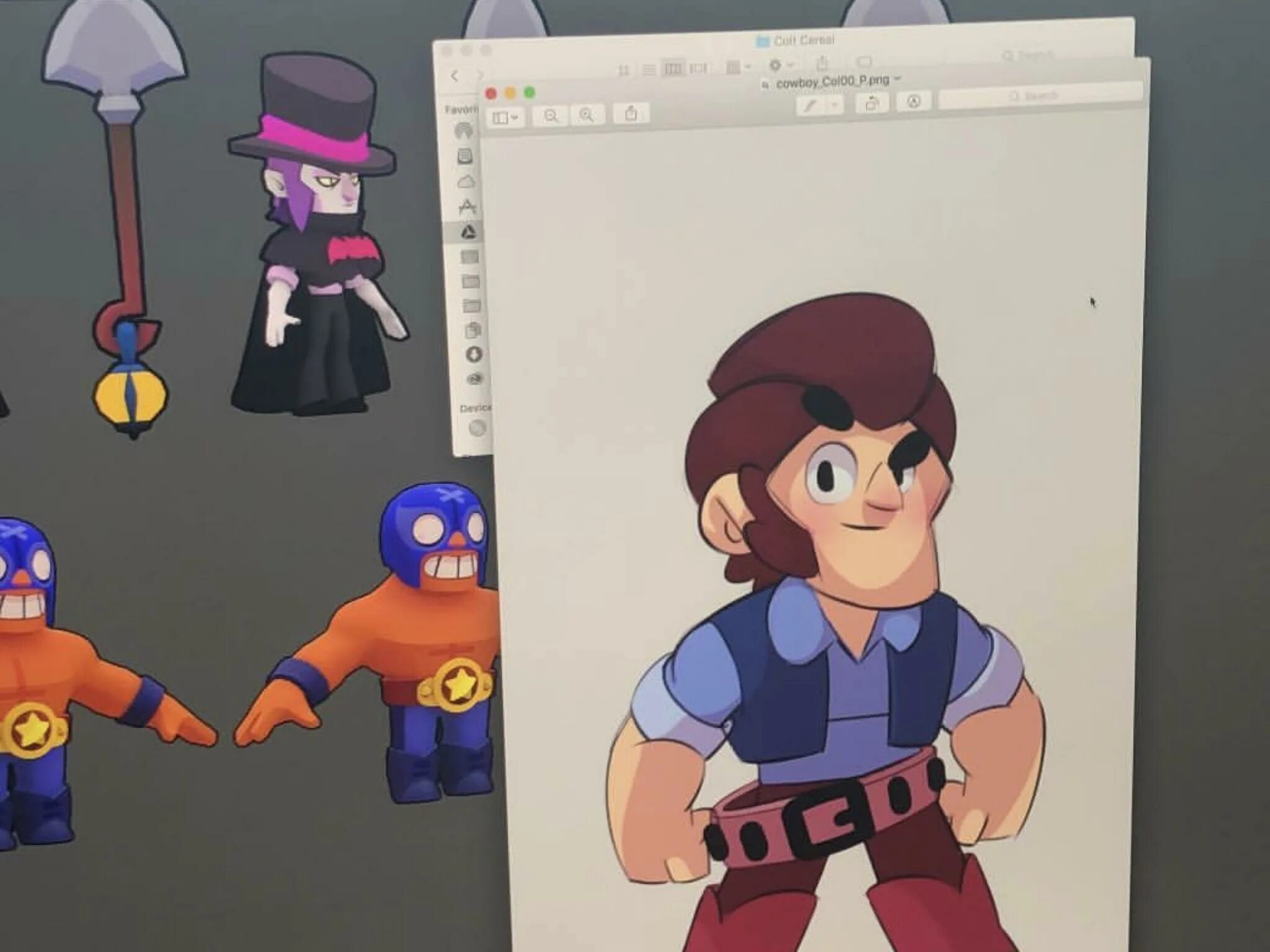Click the Preview search field

(x=1041, y=97)
